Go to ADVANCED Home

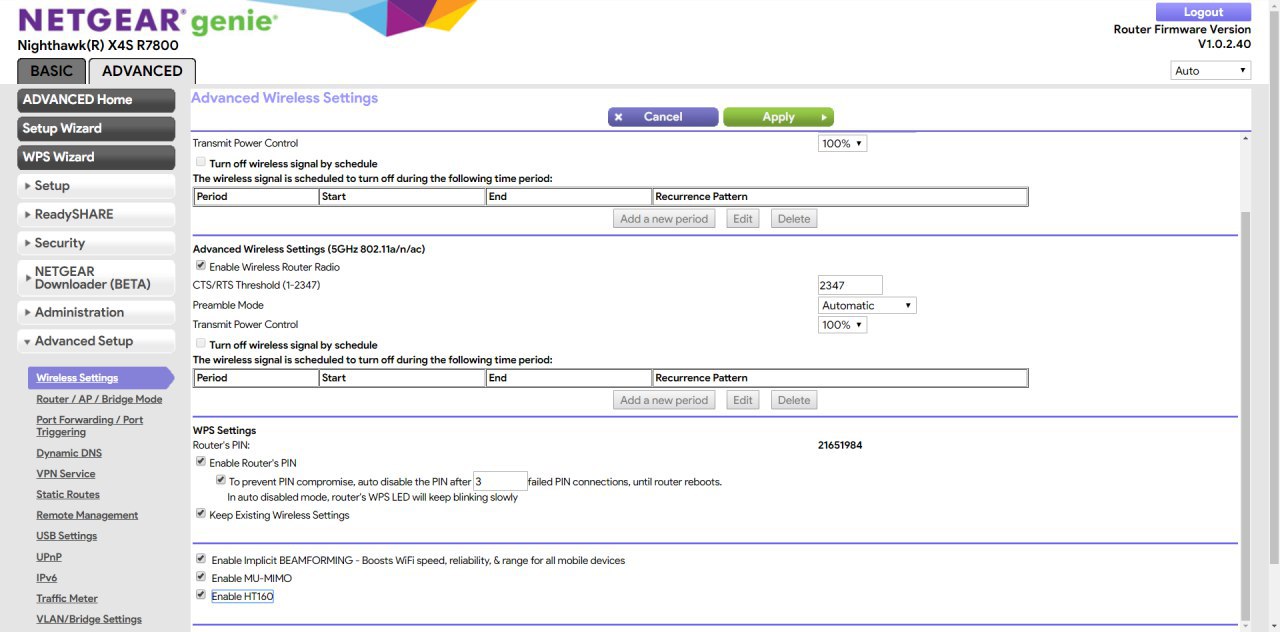[x=96, y=100]
